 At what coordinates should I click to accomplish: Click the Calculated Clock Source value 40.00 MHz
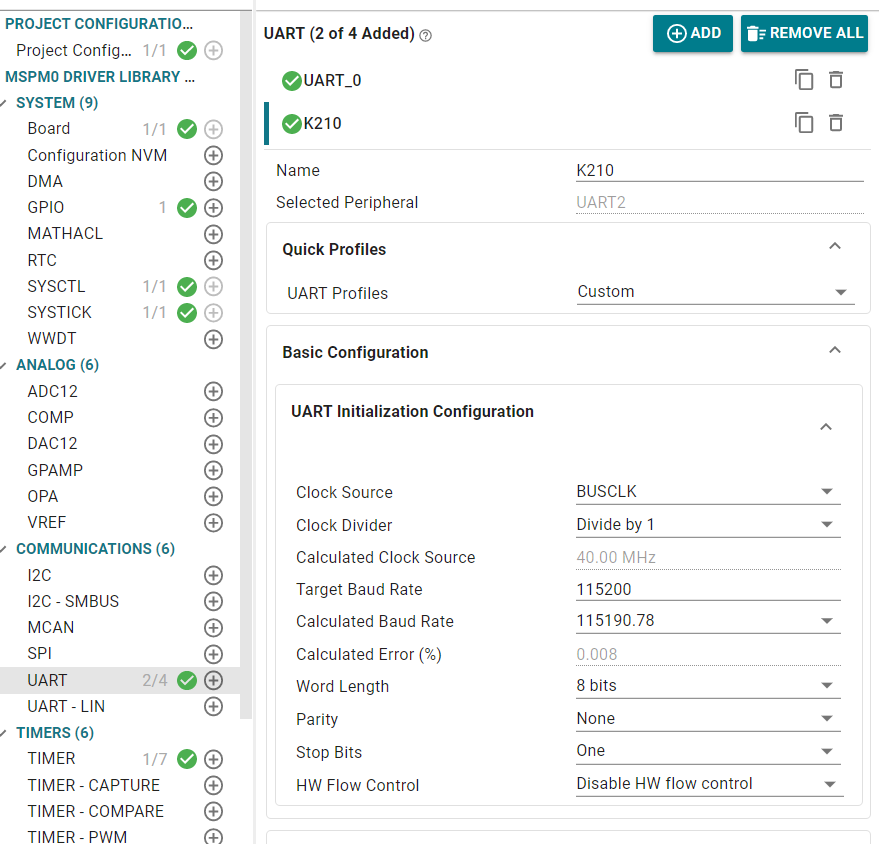click(x=616, y=558)
